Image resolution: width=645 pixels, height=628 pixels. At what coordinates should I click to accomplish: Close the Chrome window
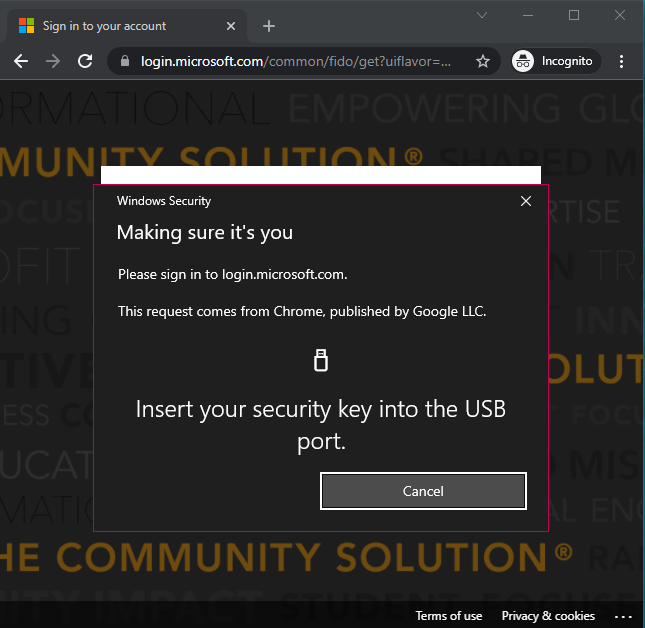620,15
